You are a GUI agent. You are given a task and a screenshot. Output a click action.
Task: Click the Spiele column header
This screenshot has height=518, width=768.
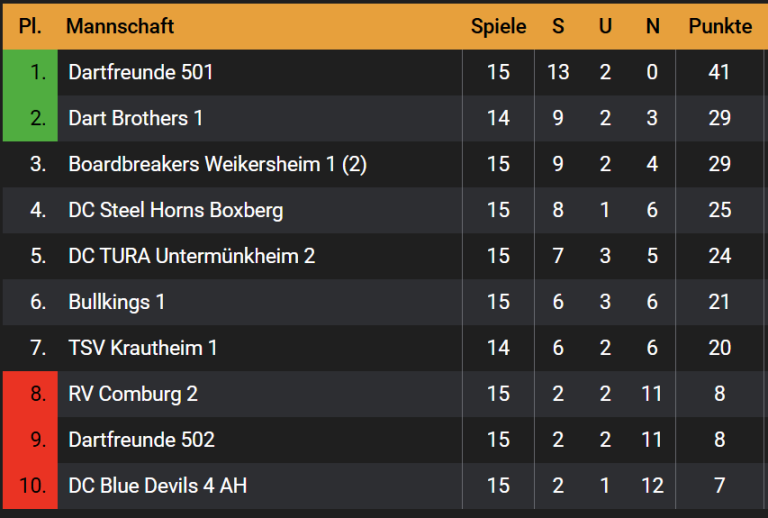[x=498, y=26]
